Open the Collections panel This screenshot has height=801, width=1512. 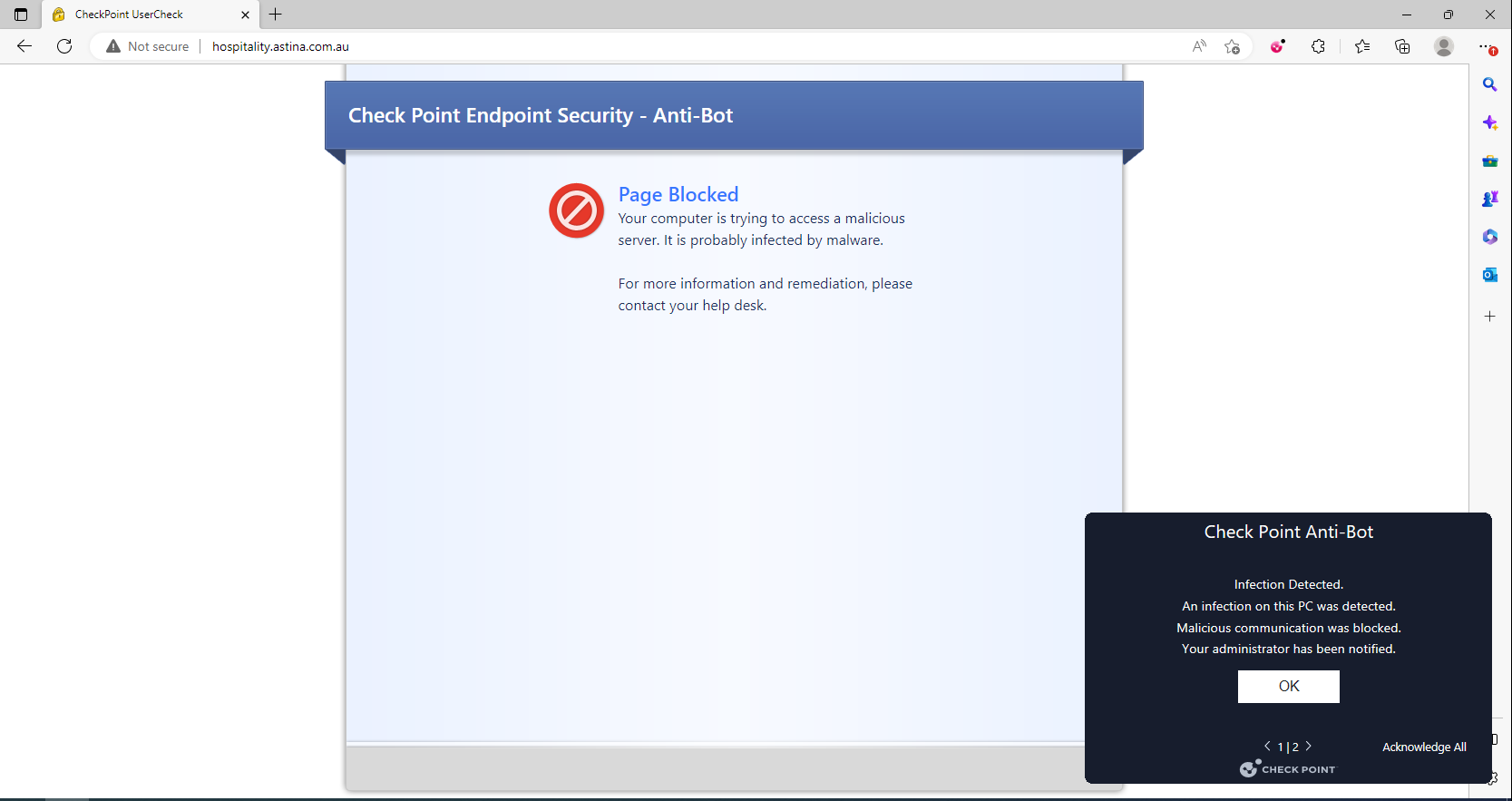(x=1402, y=46)
